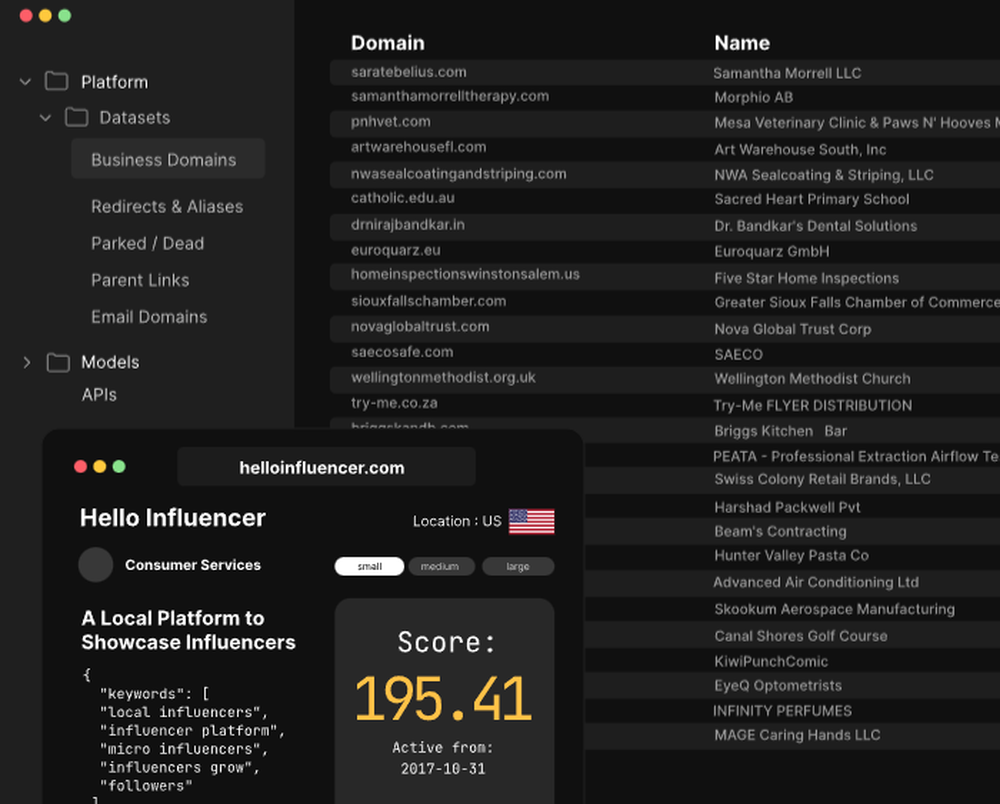This screenshot has height=804, width=1000.
Task: Select the large size pill
Action: coord(518,566)
